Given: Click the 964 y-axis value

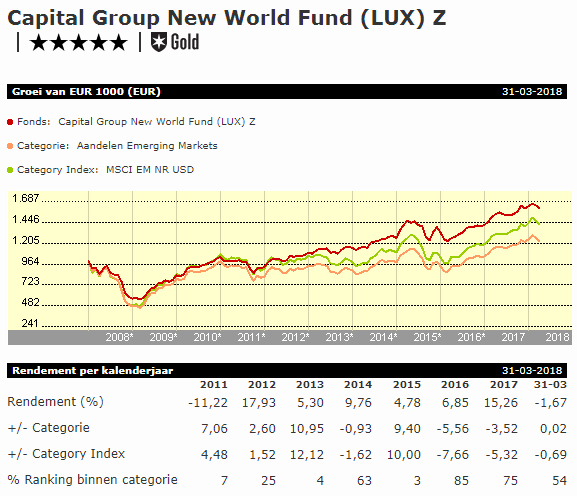Looking at the screenshot, I should tap(30, 262).
